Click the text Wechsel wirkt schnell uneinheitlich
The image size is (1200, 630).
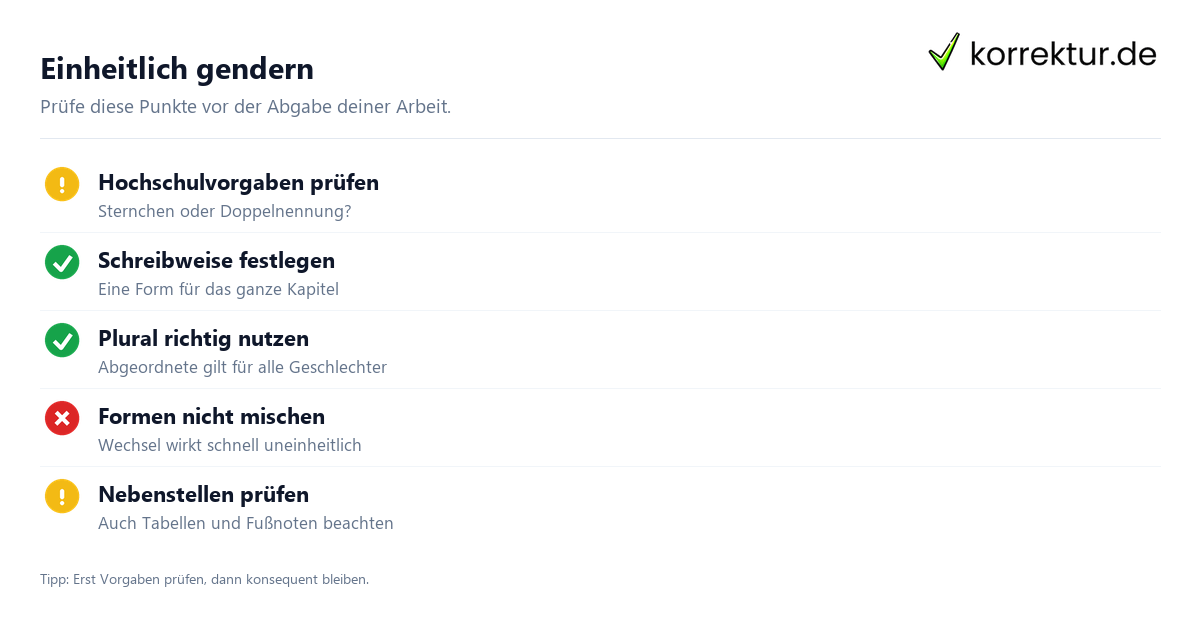230,446
